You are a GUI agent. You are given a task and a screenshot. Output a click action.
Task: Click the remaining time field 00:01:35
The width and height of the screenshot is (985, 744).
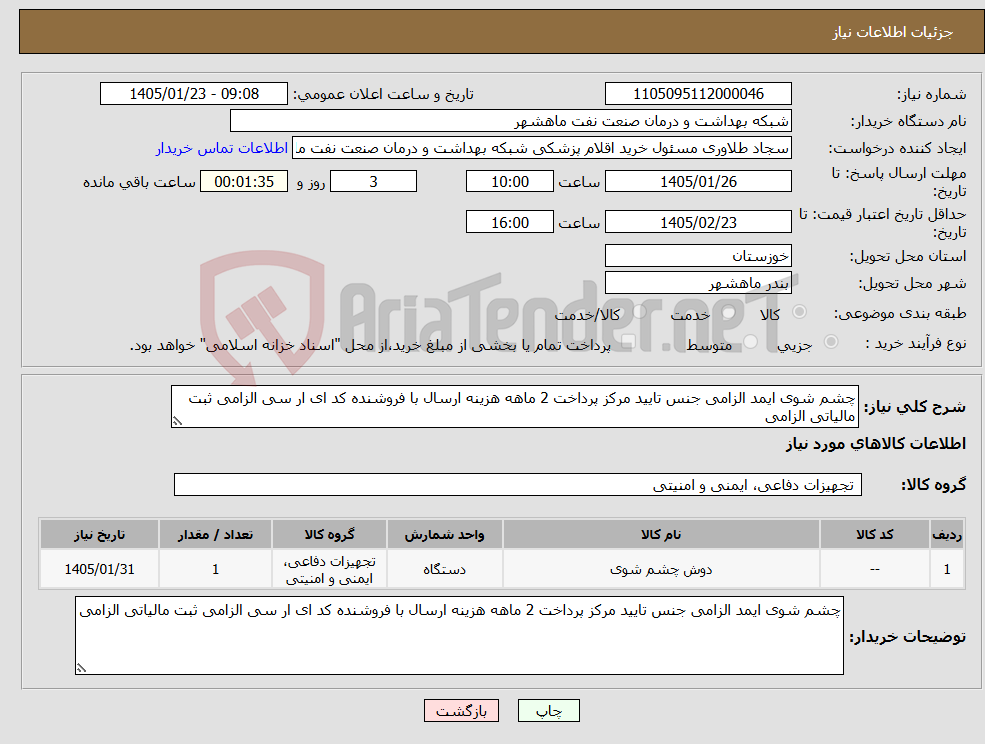[x=244, y=182]
